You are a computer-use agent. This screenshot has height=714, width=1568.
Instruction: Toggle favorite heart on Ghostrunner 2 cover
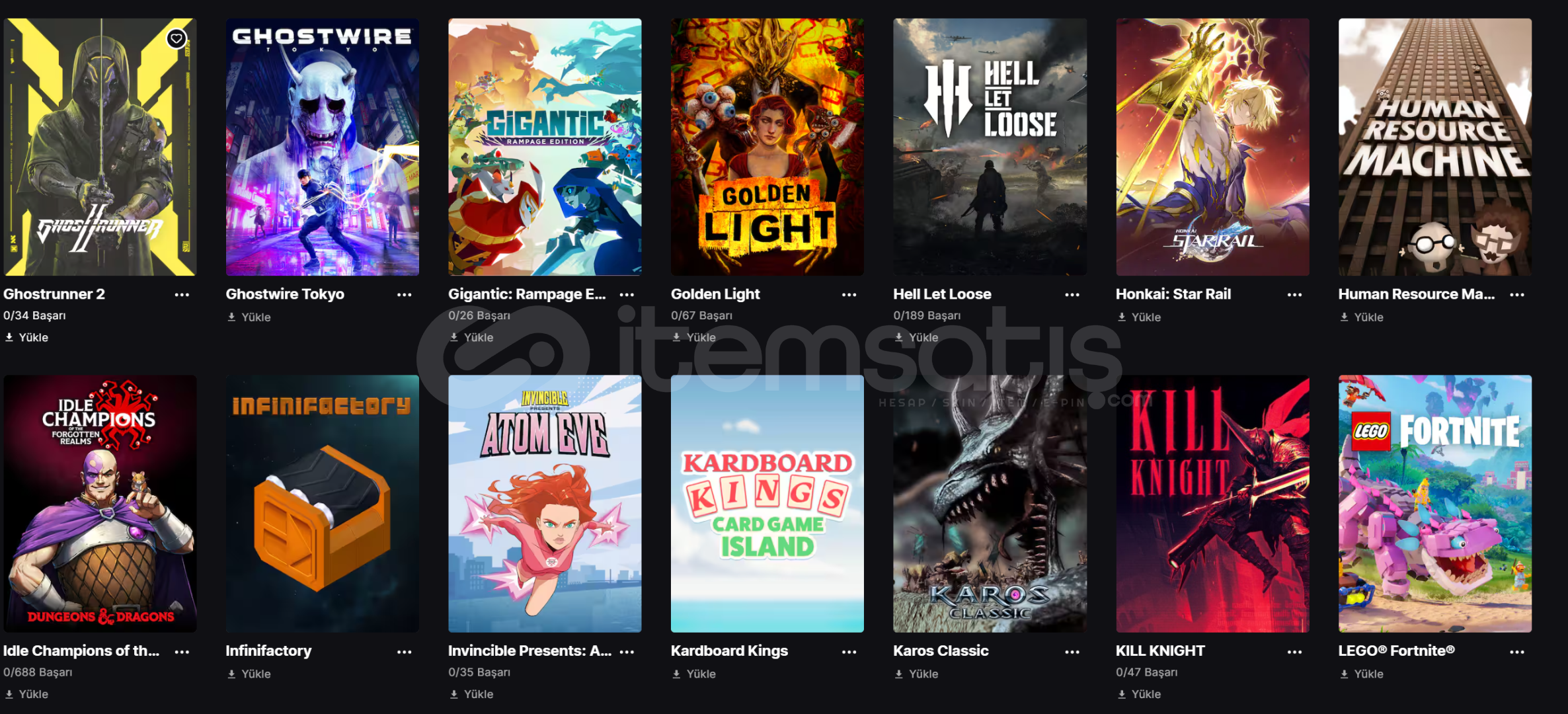pyautogui.click(x=176, y=39)
